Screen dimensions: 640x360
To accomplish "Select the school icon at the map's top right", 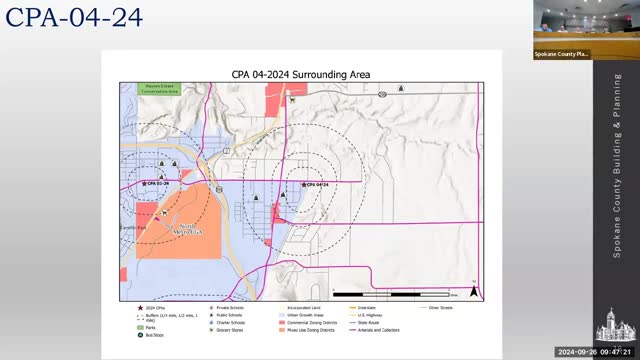I will pyautogui.click(x=401, y=88).
